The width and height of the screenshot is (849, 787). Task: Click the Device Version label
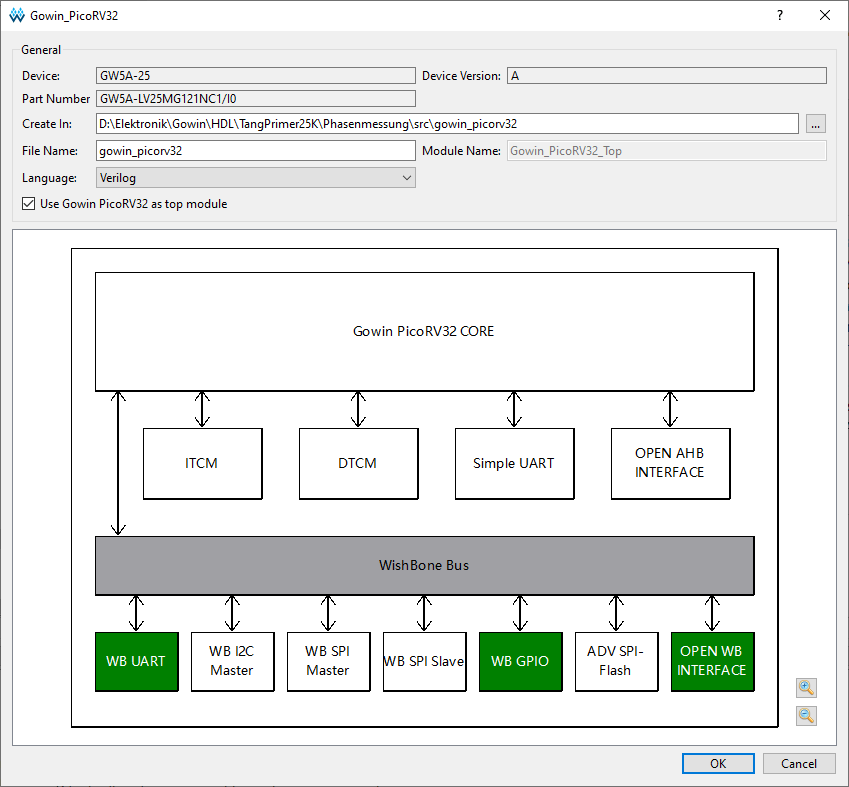(461, 76)
